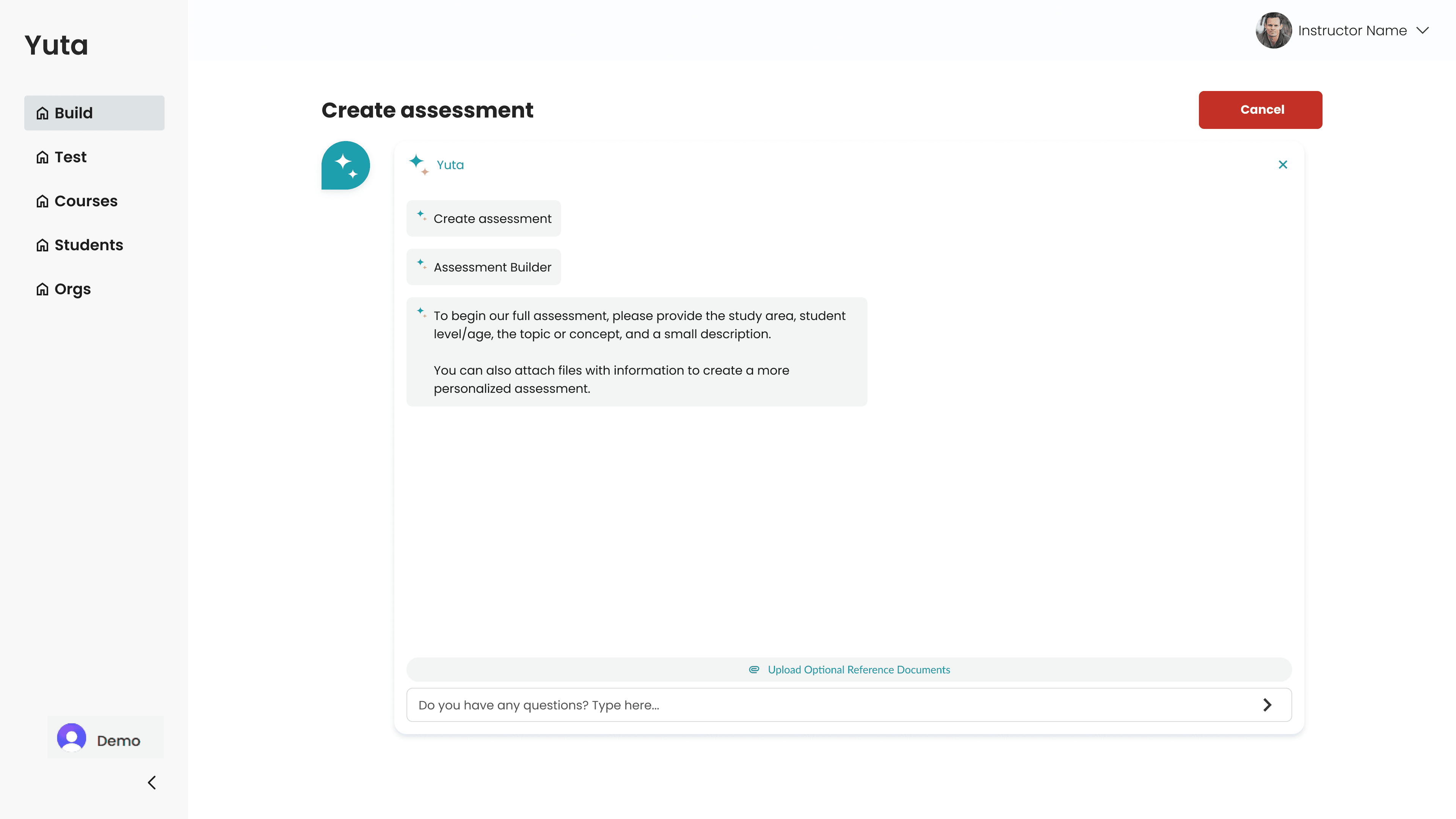
Task: Open the Orgs sidebar item
Action: 72,289
